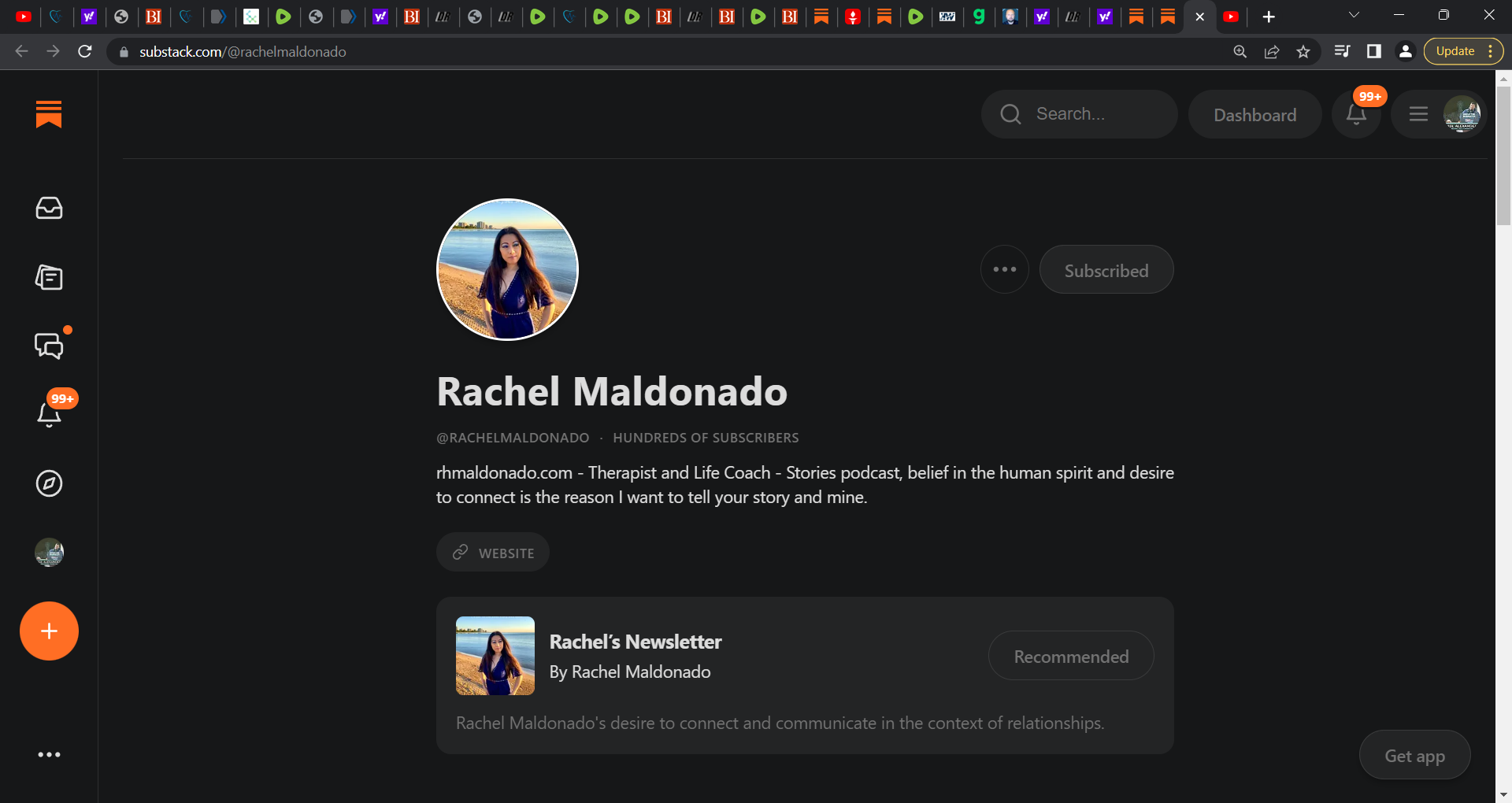Click the Substack logo in sidebar
1512x803 pixels.
(x=49, y=114)
